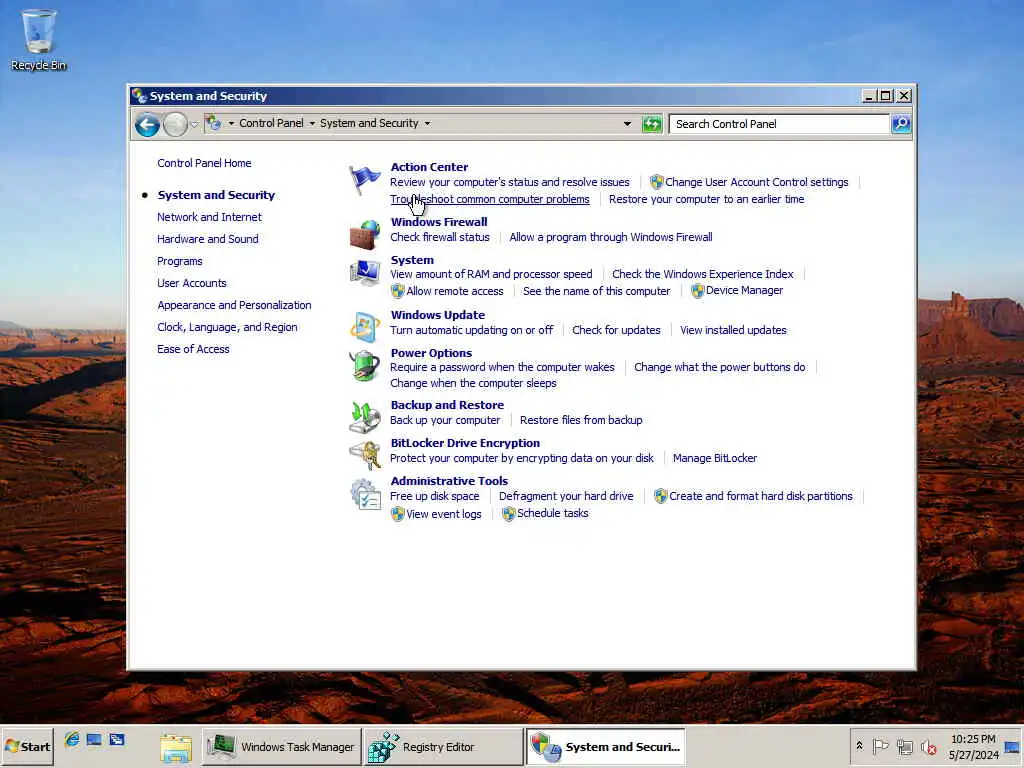Screen dimensions: 1024x768
Task: Click Show desktop button at the taskbar end
Action: (1012, 746)
